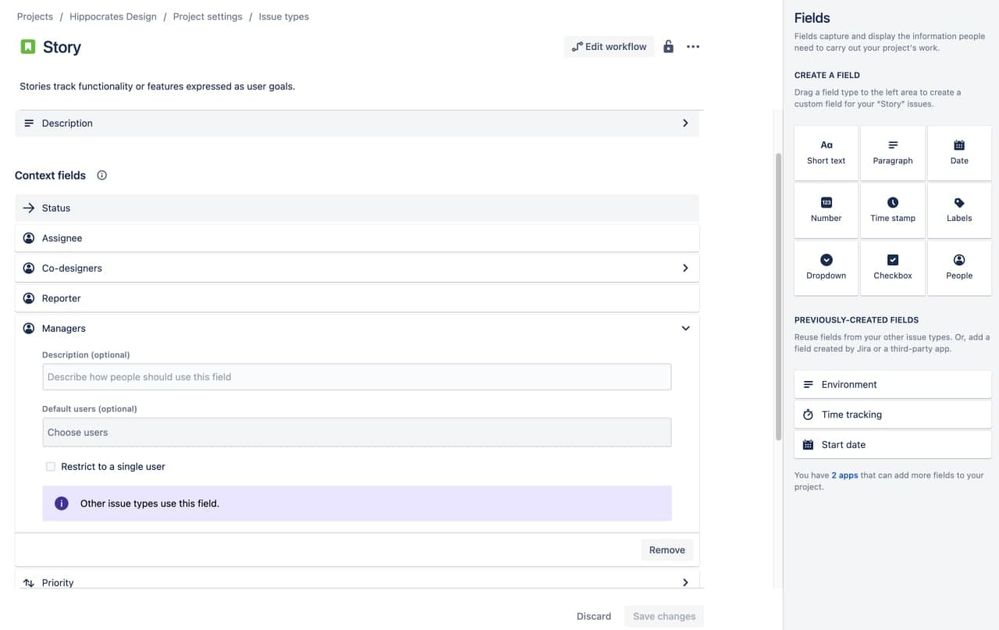The image size is (999, 630).
Task: Enable Restrict to a single user checkbox
Action: [x=50, y=466]
